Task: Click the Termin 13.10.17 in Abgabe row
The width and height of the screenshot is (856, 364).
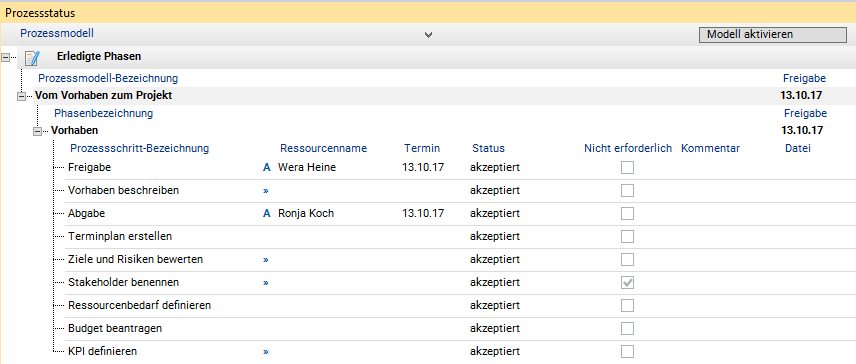Action: click(423, 213)
